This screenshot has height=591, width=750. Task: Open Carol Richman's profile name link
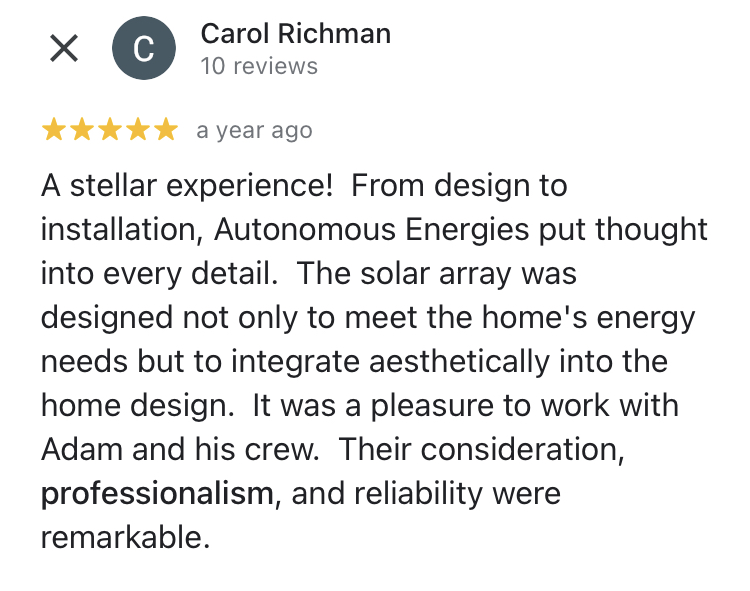pyautogui.click(x=295, y=34)
